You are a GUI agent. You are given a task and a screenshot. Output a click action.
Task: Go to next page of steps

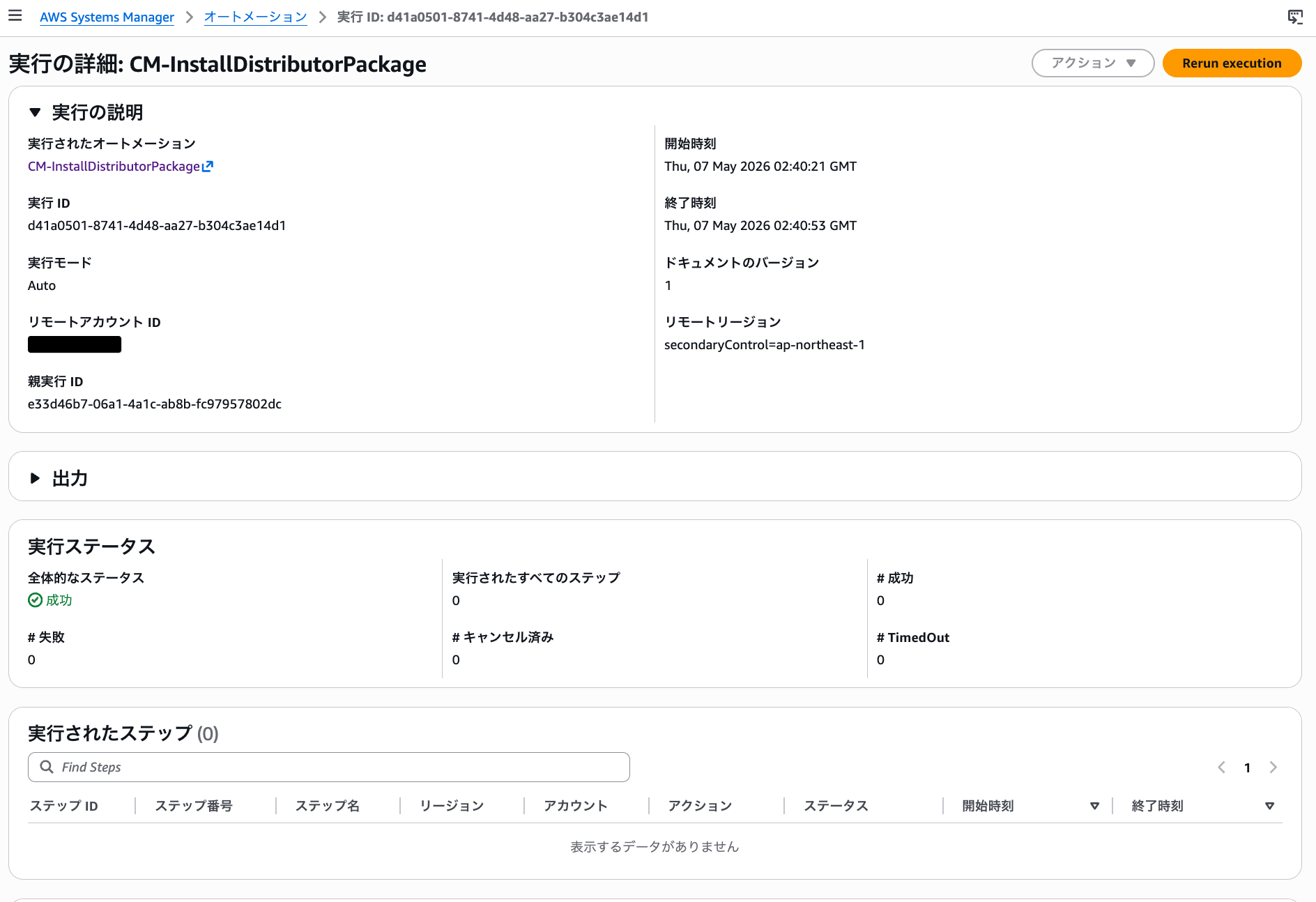1273,767
